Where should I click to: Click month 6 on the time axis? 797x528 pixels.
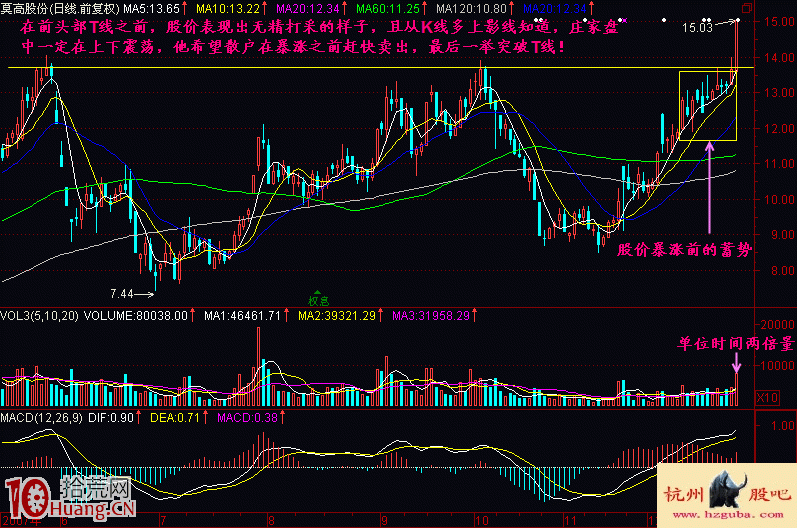[64, 521]
